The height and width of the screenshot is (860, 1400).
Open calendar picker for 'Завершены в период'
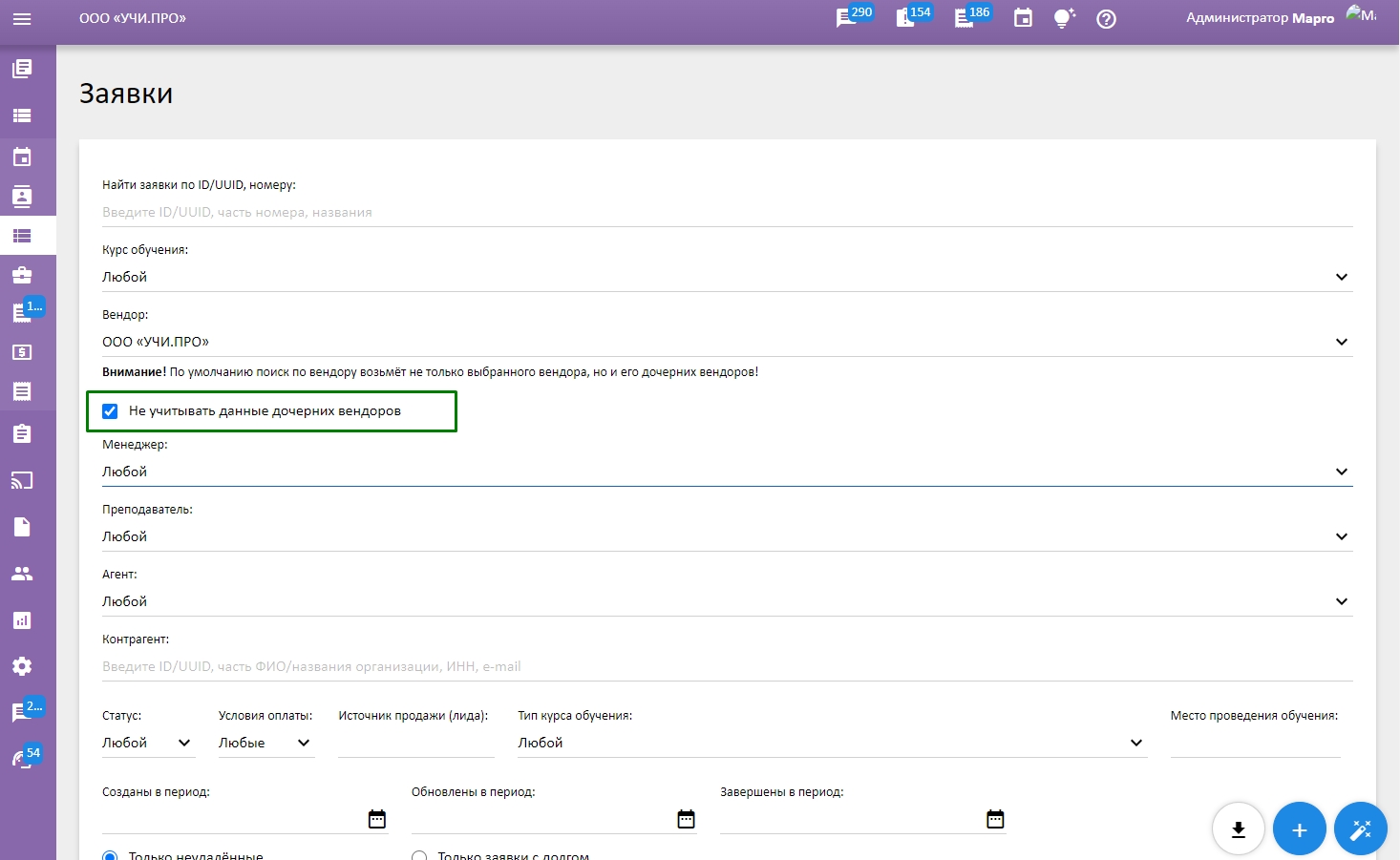click(x=995, y=819)
